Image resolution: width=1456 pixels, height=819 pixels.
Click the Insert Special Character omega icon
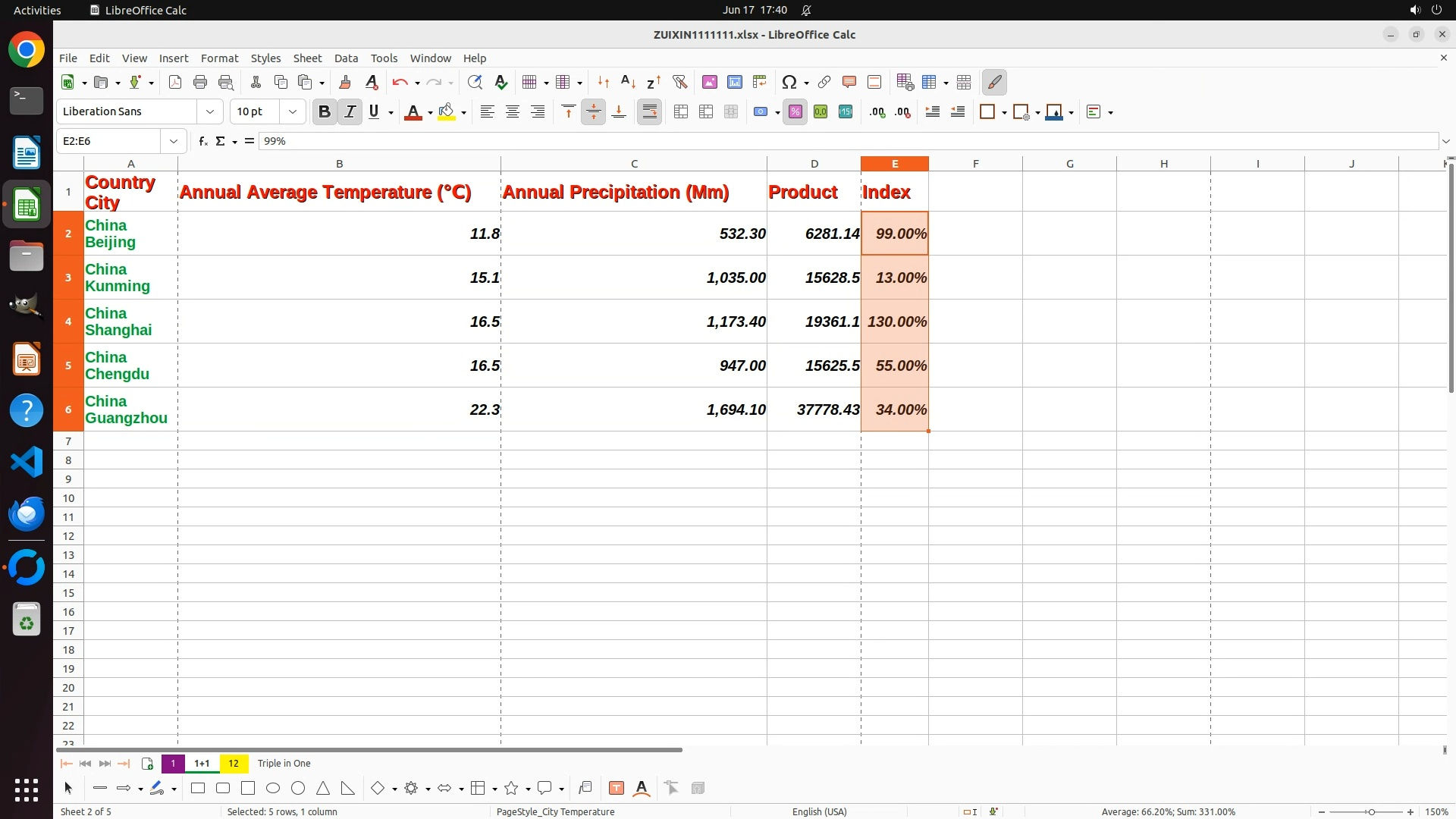click(789, 83)
